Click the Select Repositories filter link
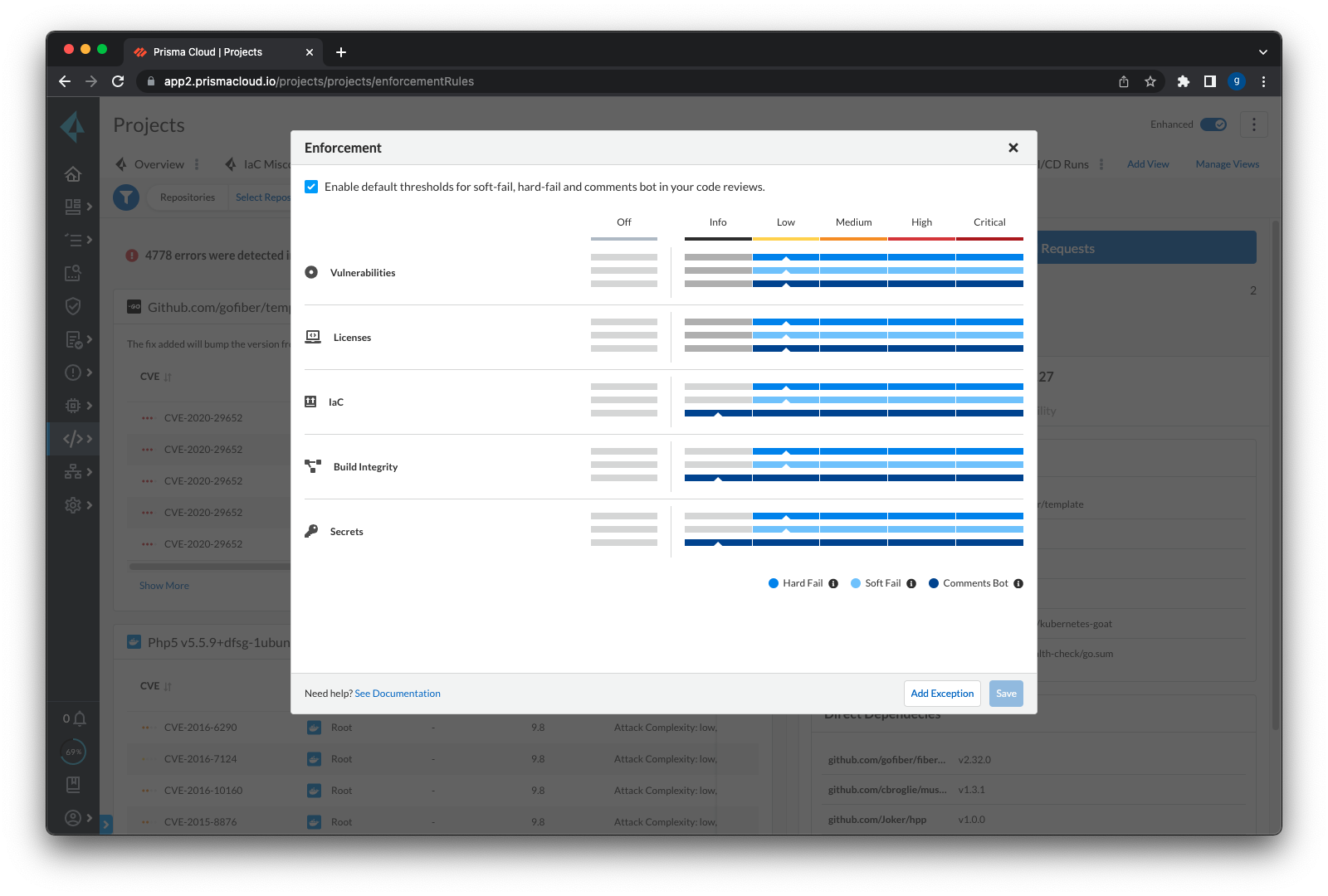 click(263, 197)
